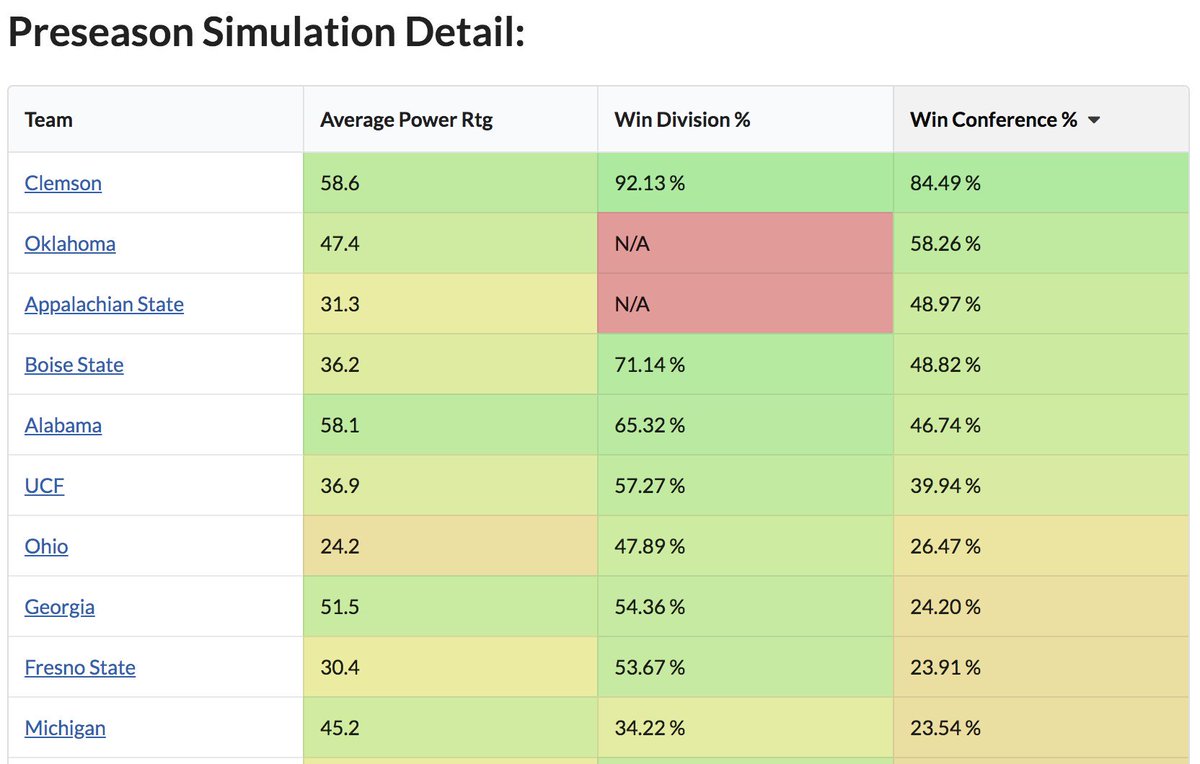Screen dimensions: 1200x764
Task: Sort by Average Power Rtg column header
Action: 451,120
